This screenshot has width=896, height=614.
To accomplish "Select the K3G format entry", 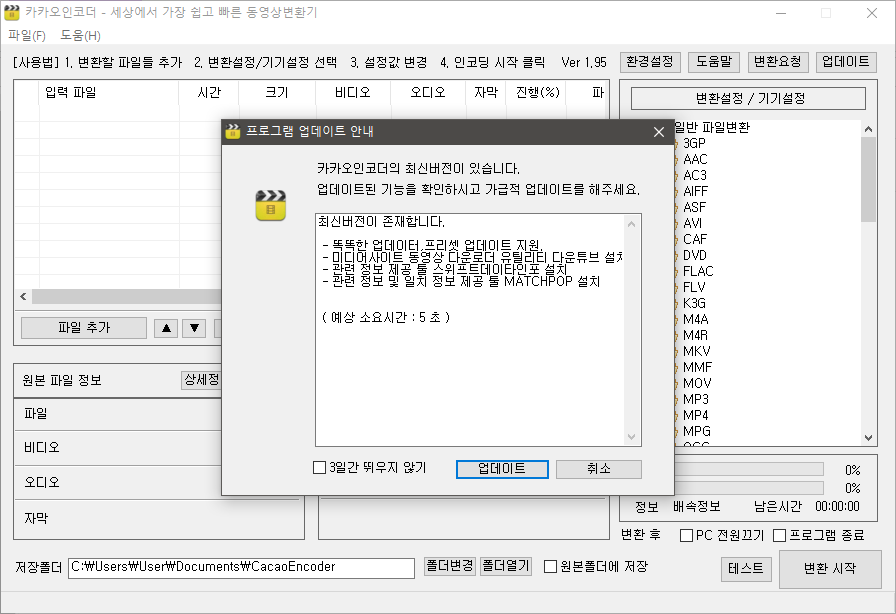I will [694, 304].
